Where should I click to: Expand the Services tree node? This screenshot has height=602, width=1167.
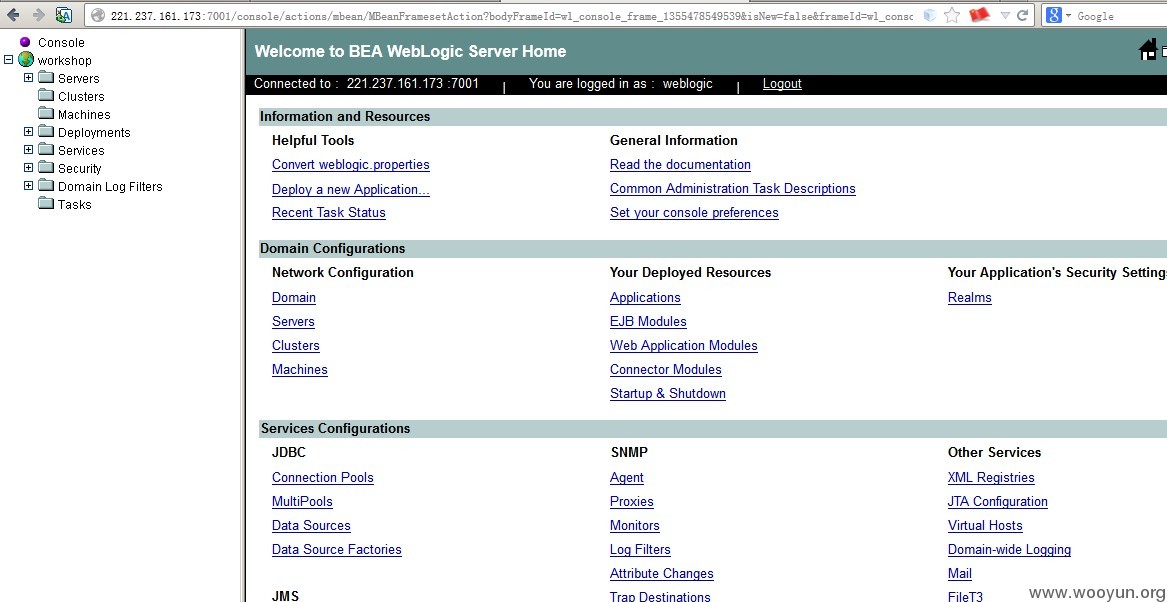(x=28, y=150)
